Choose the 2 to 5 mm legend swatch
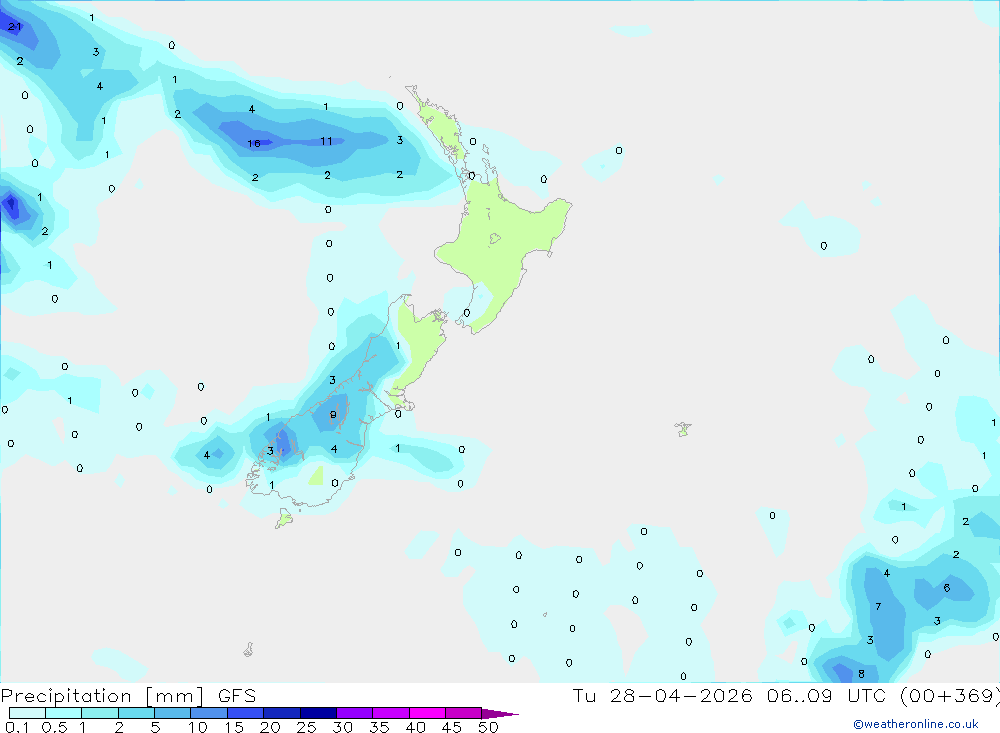1000x733 pixels. pos(136,713)
